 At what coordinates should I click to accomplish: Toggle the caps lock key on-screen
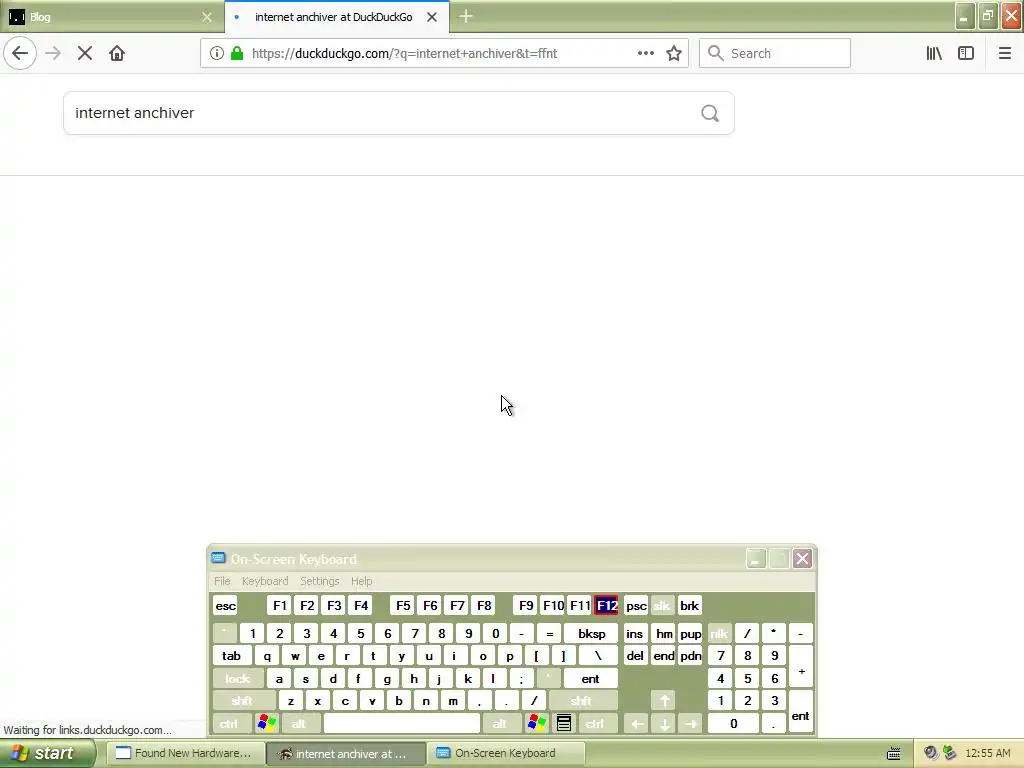238,679
